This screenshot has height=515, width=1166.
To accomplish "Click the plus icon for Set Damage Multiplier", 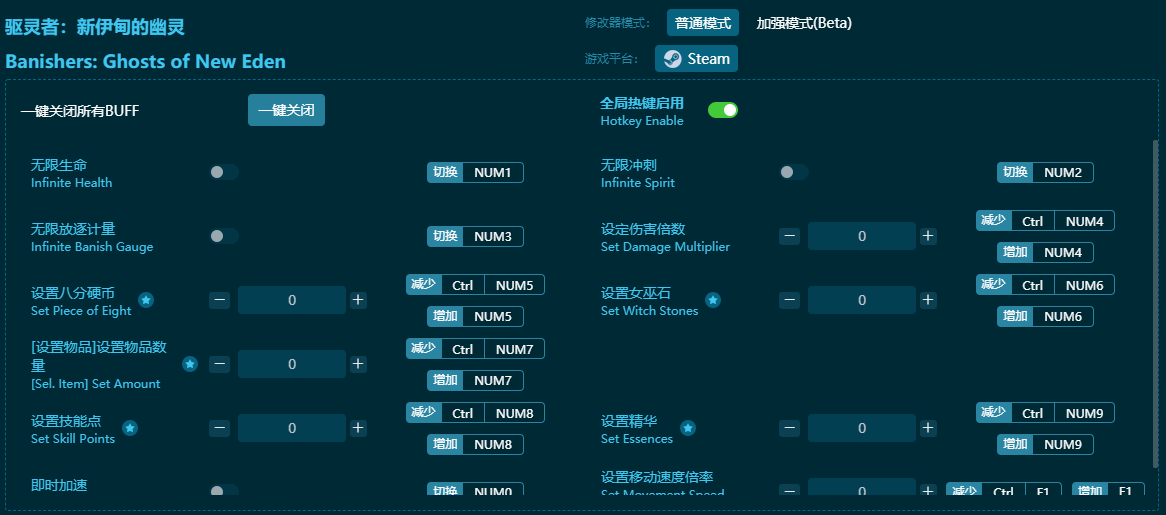I will pyautogui.click(x=928, y=236).
